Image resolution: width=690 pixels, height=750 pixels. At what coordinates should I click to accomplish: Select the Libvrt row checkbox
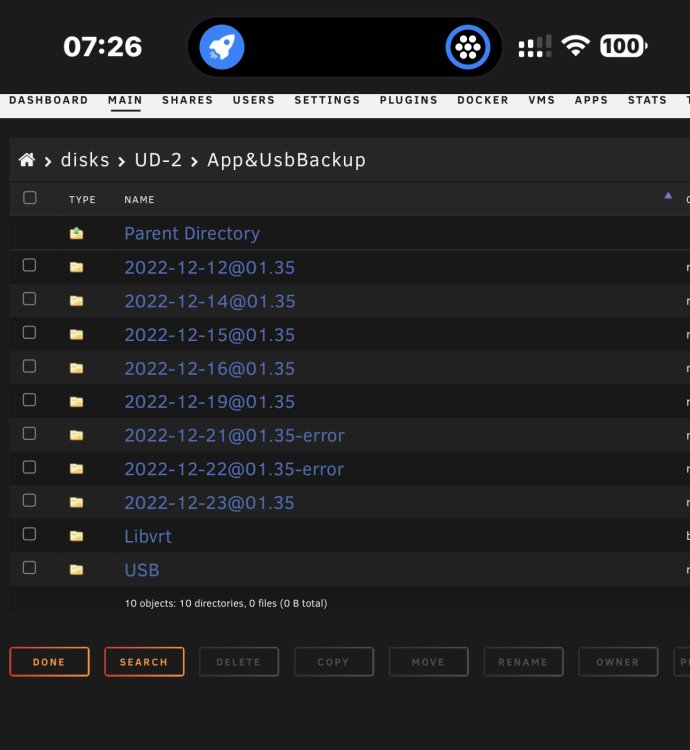30,534
